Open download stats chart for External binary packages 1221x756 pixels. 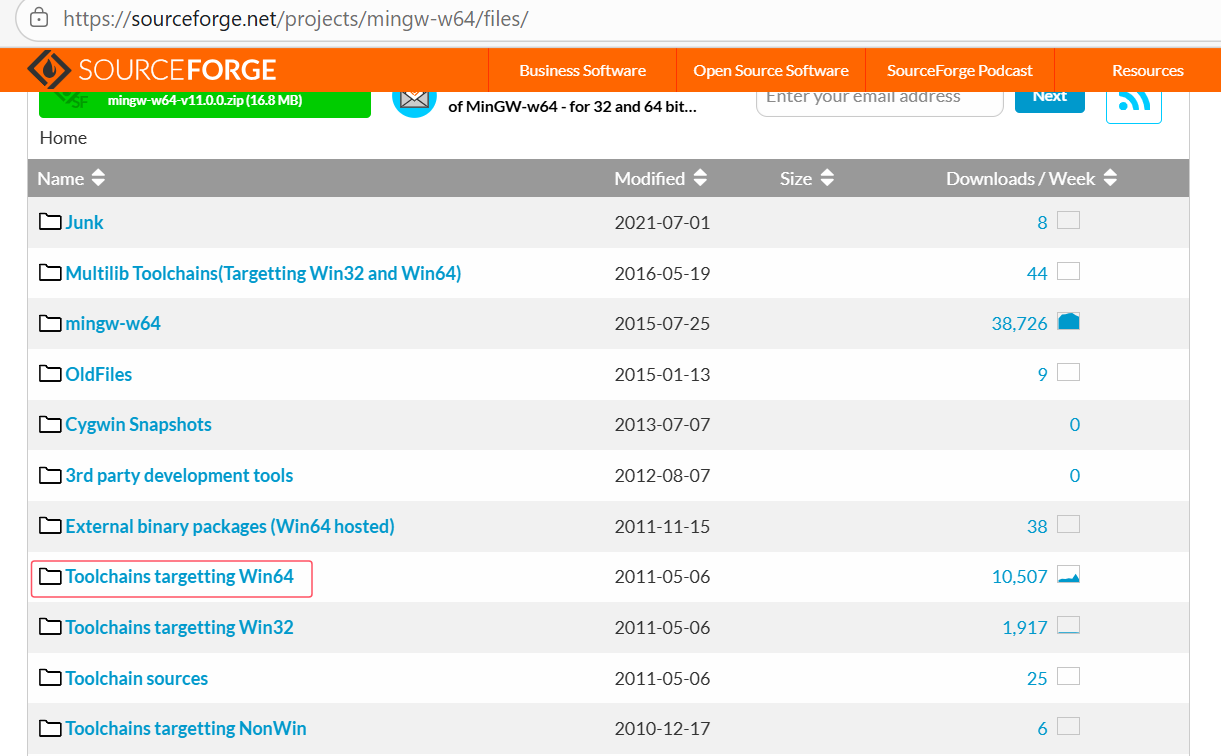pos(1068,524)
